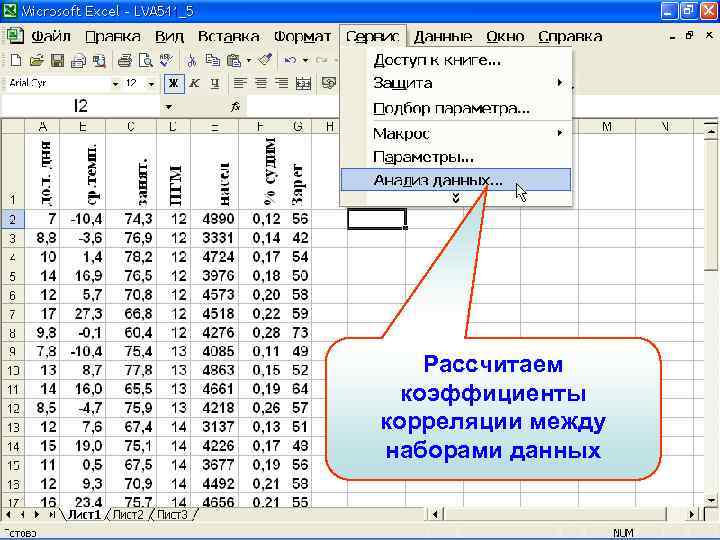Expand the full Сервис menu chevron
This screenshot has width=720, height=540.
[456, 198]
